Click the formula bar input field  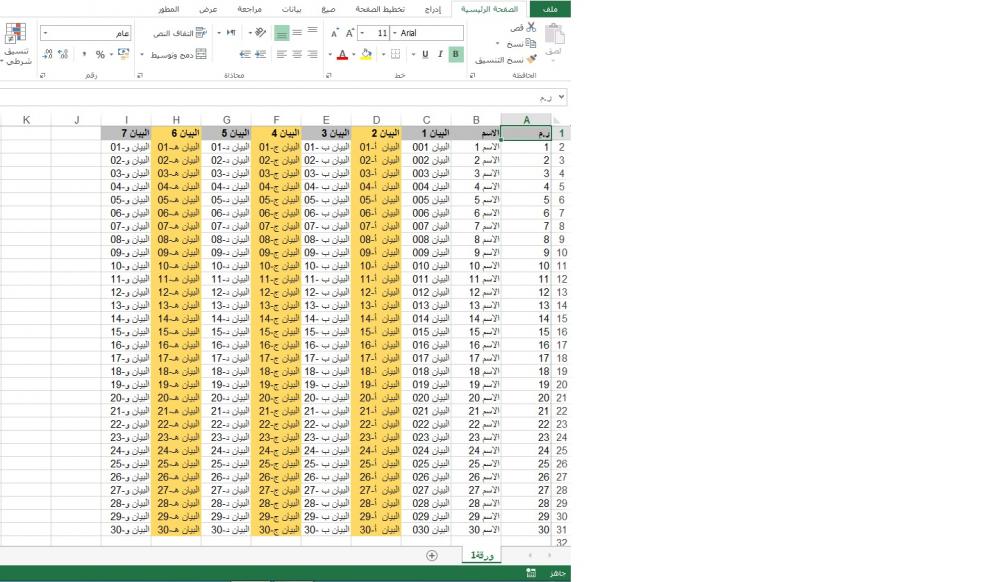coord(276,97)
